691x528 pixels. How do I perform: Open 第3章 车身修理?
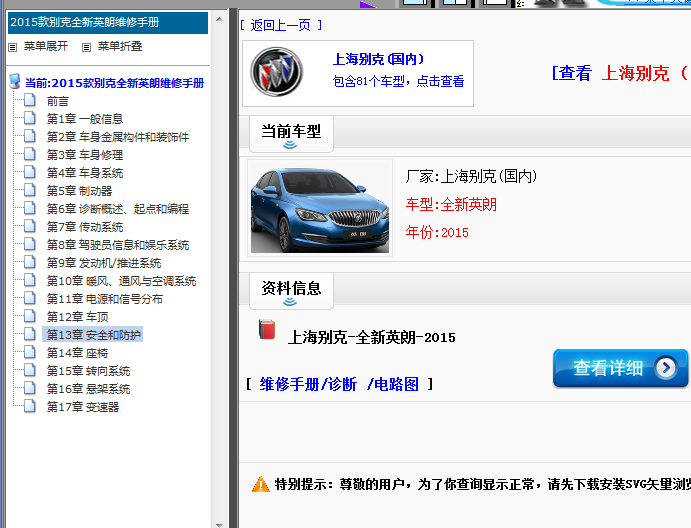click(85, 155)
